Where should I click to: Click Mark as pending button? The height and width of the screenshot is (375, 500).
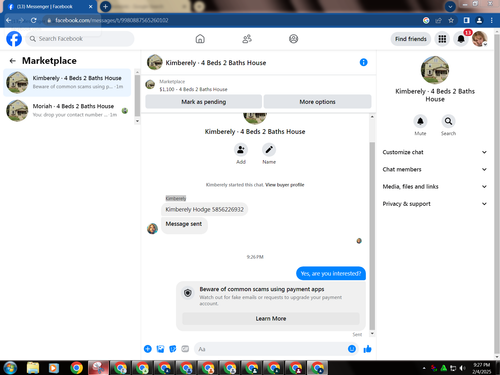203,102
